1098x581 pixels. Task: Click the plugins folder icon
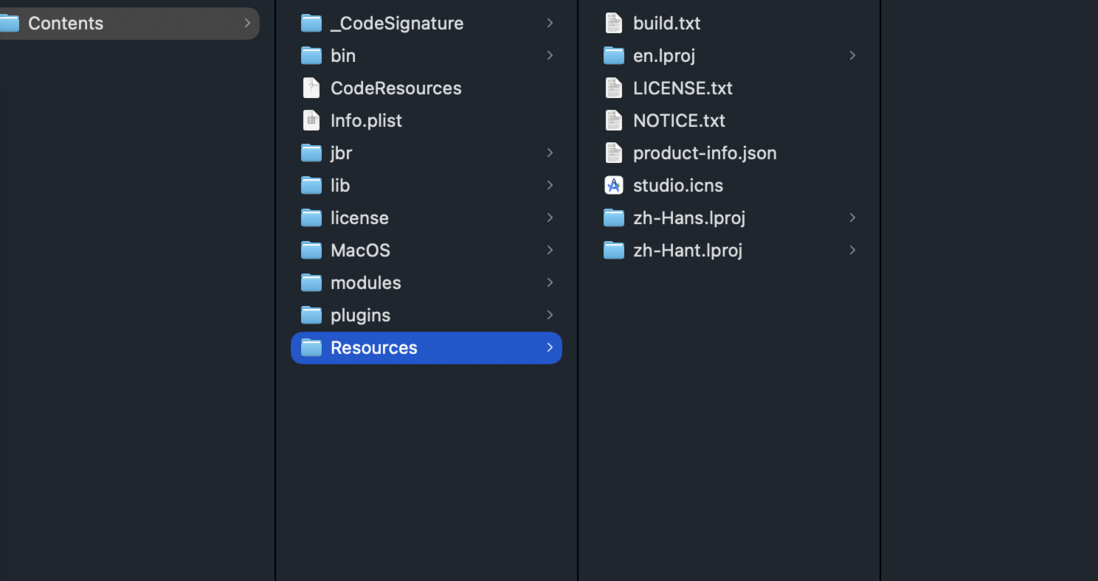(x=312, y=315)
